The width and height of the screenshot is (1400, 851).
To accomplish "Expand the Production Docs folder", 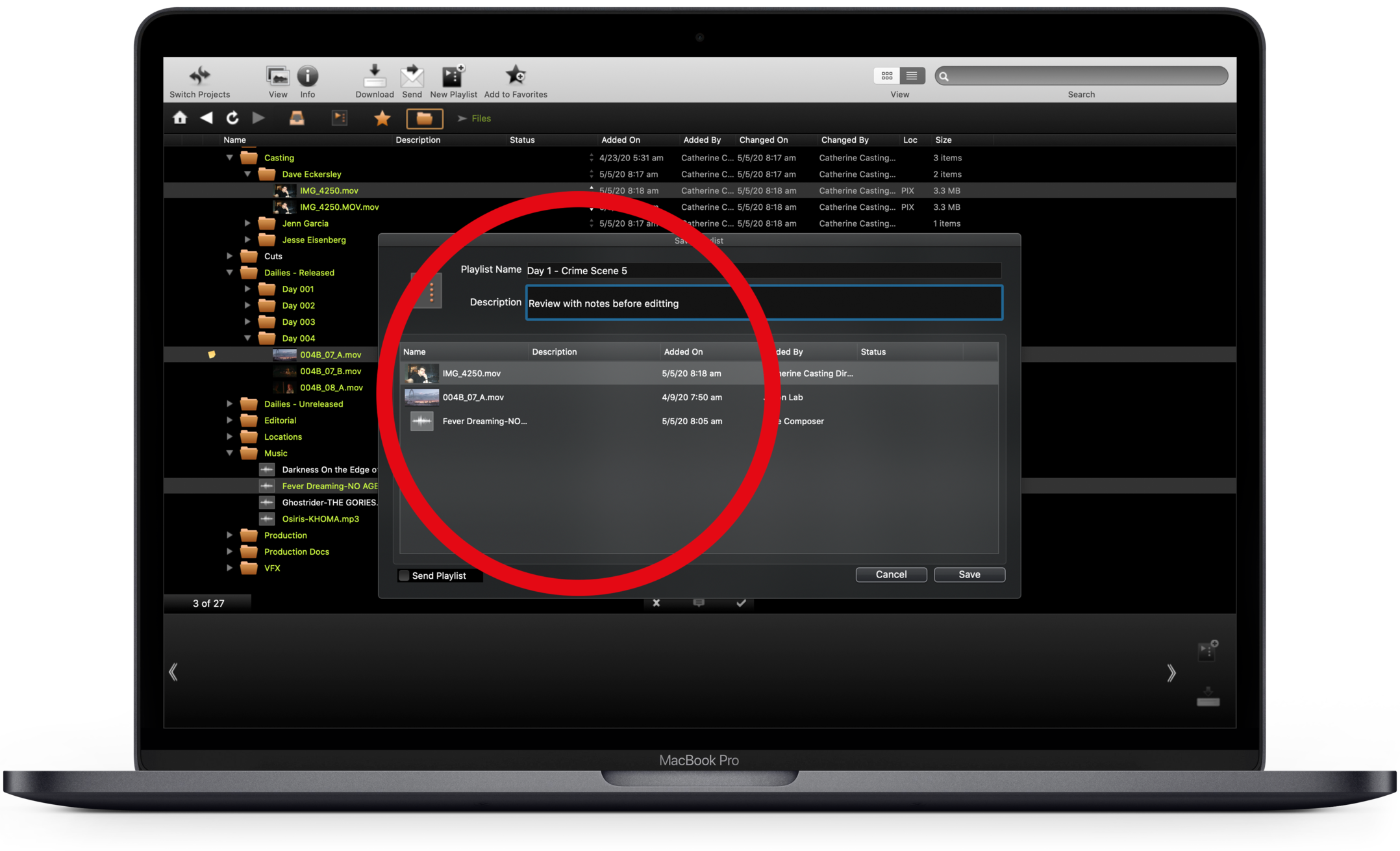I will point(229,551).
